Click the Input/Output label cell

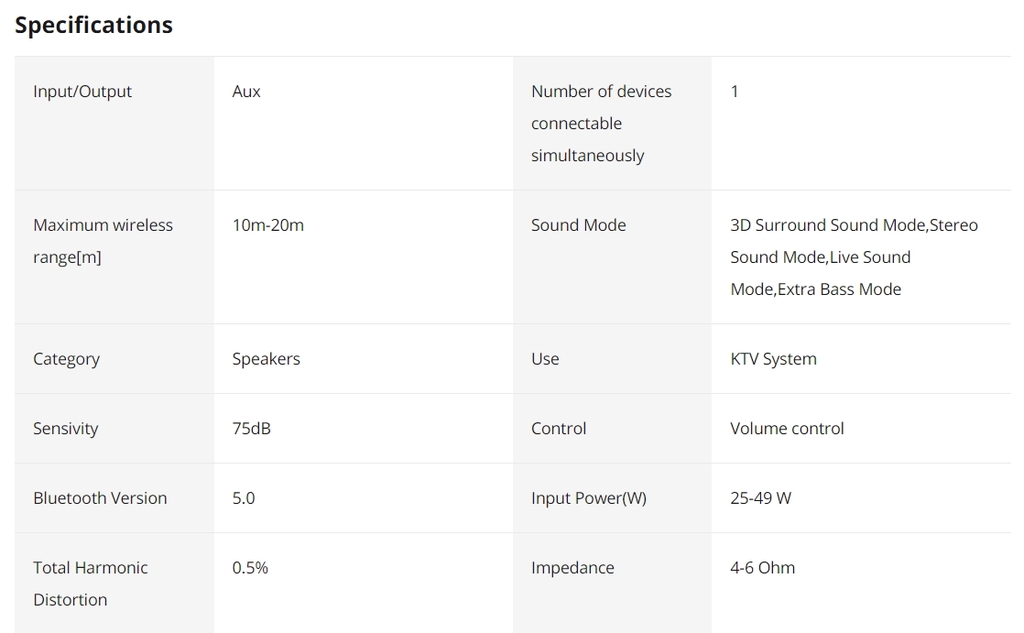82,91
